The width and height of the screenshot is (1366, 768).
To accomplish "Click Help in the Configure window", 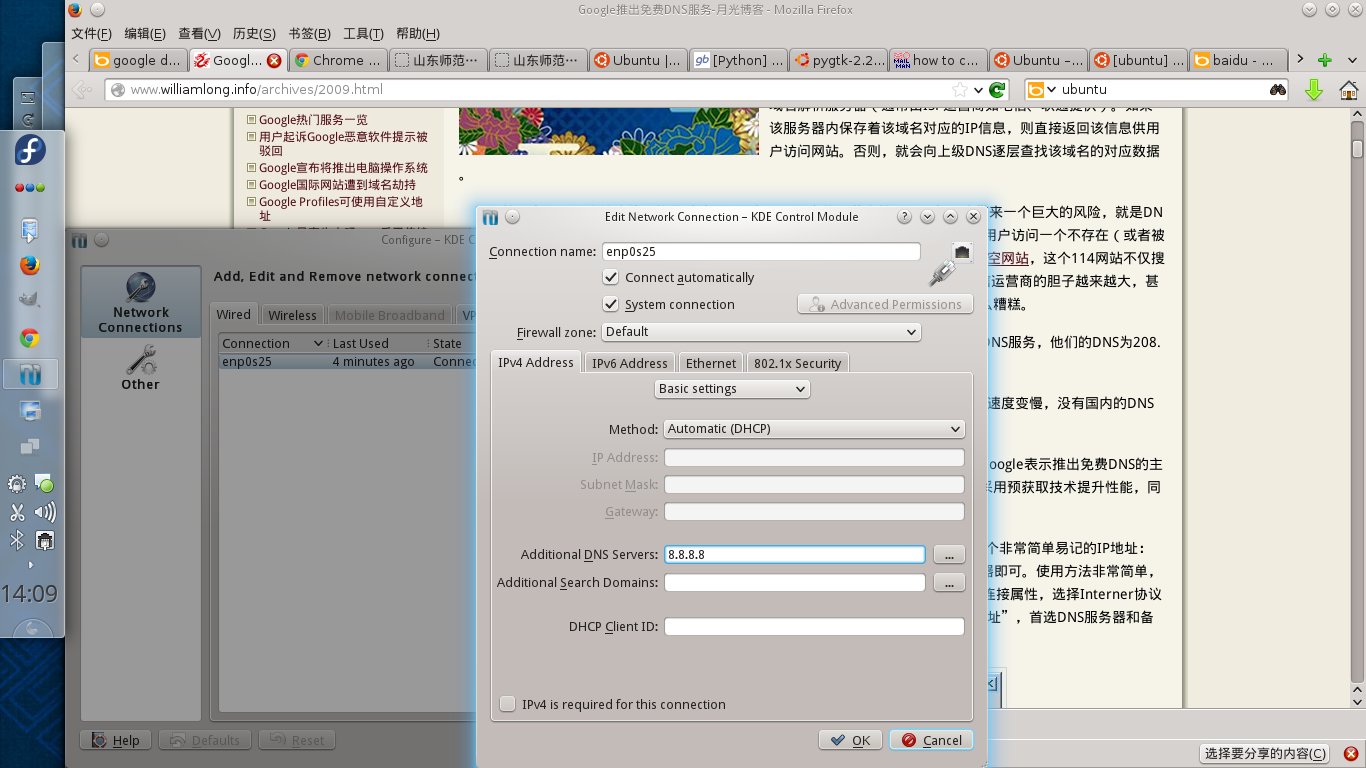I will (115, 740).
